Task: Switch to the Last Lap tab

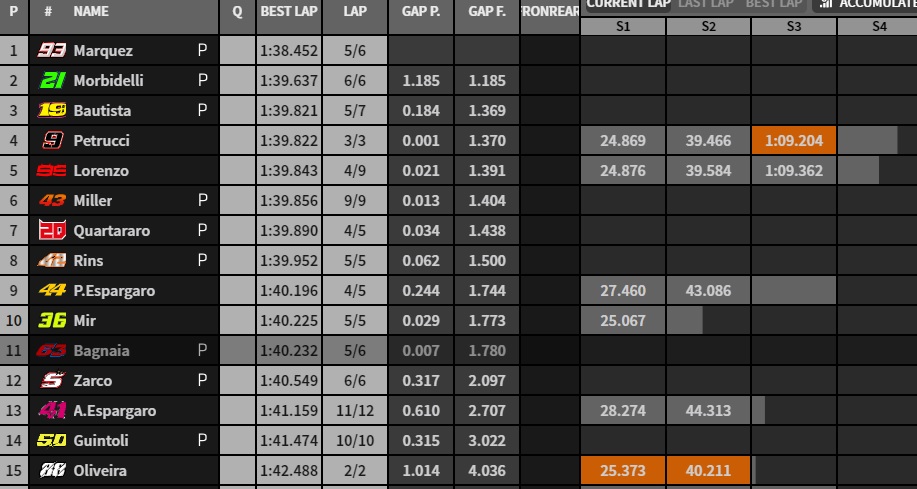Action: point(706,5)
